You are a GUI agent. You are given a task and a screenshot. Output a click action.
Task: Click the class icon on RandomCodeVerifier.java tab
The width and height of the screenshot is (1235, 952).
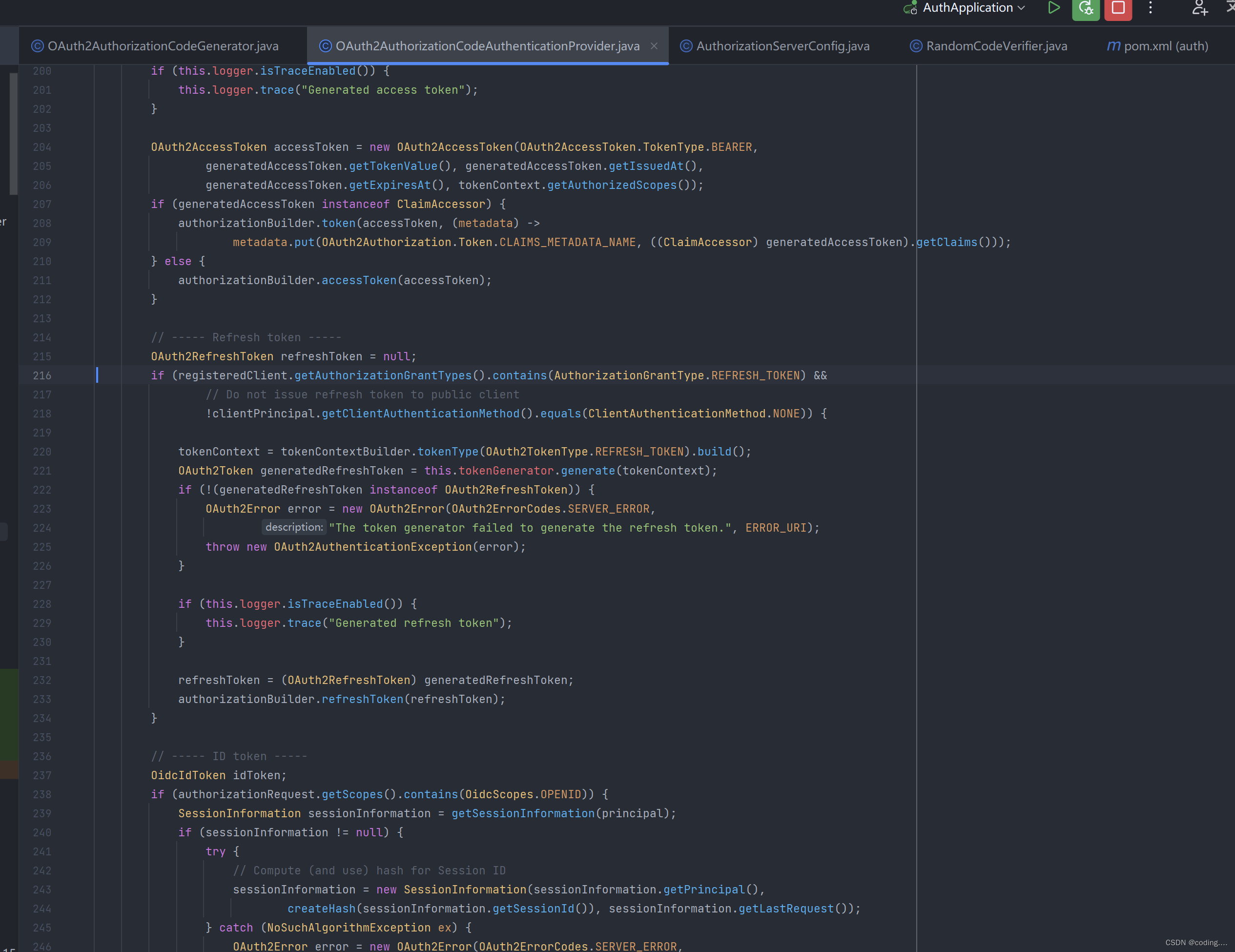[x=915, y=46]
